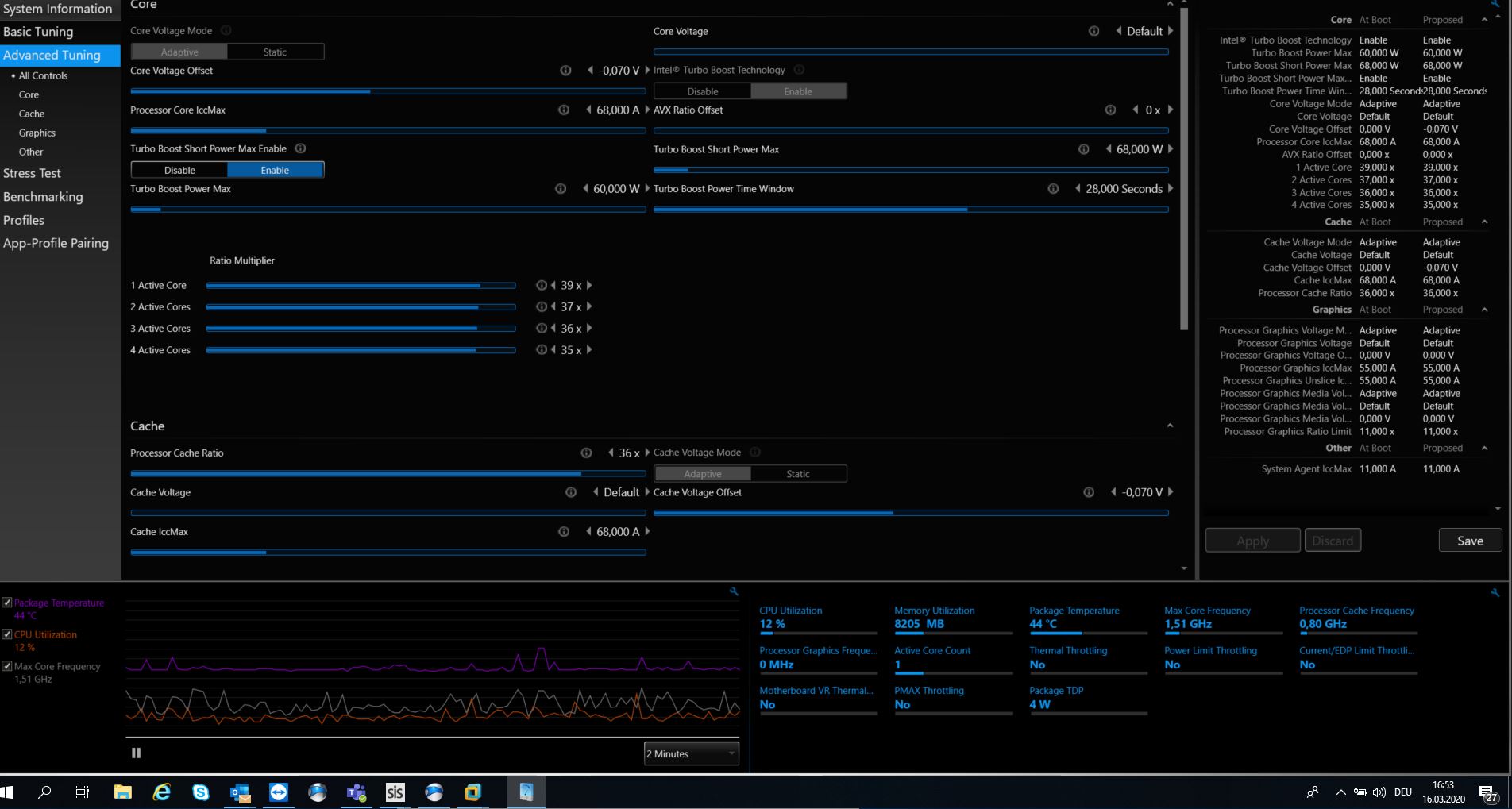The height and width of the screenshot is (809, 1512).
Task: Click the Turbo Boost Power Max info icon
Action: point(561,189)
